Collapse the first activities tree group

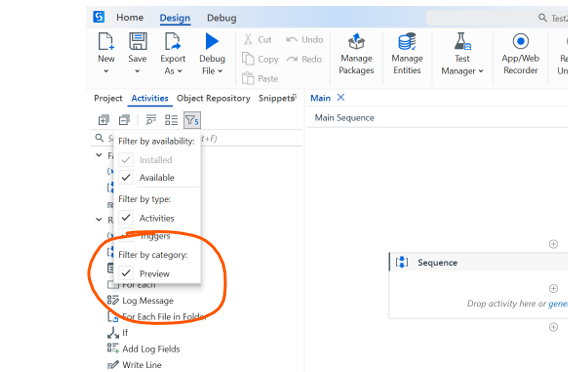pyautogui.click(x=99, y=155)
